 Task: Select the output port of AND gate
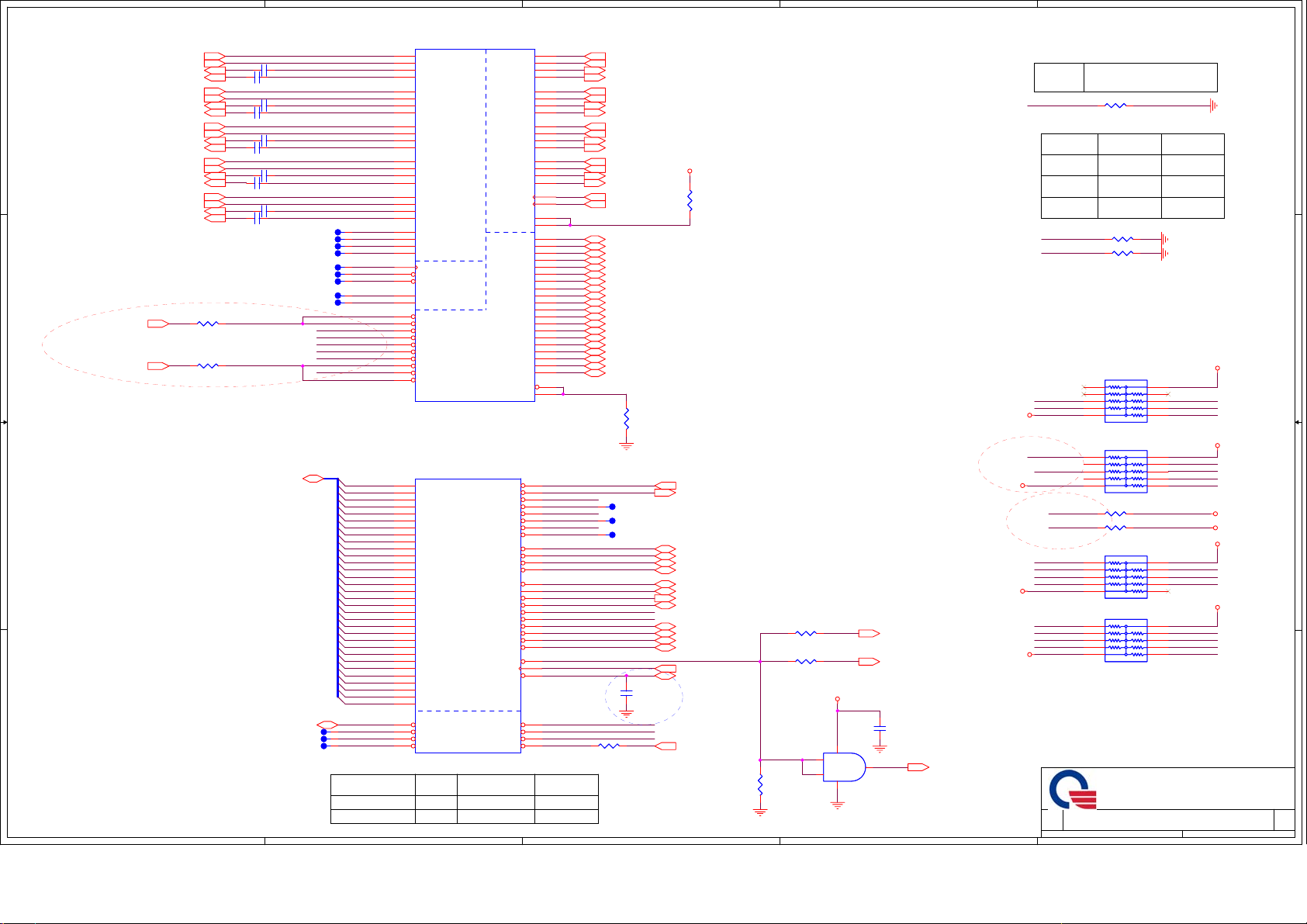pos(918,767)
